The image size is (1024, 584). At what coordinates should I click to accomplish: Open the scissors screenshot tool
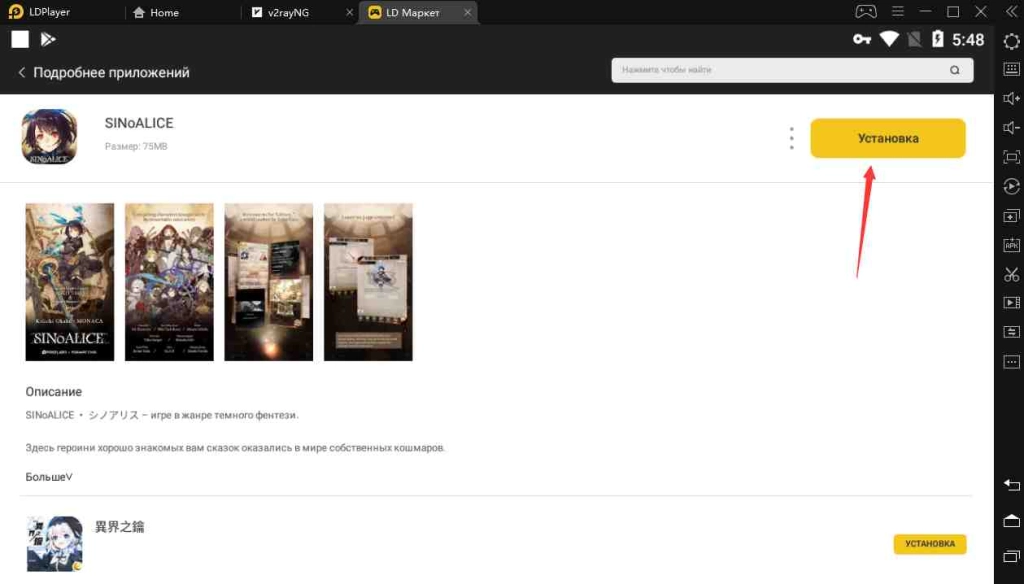point(1011,274)
